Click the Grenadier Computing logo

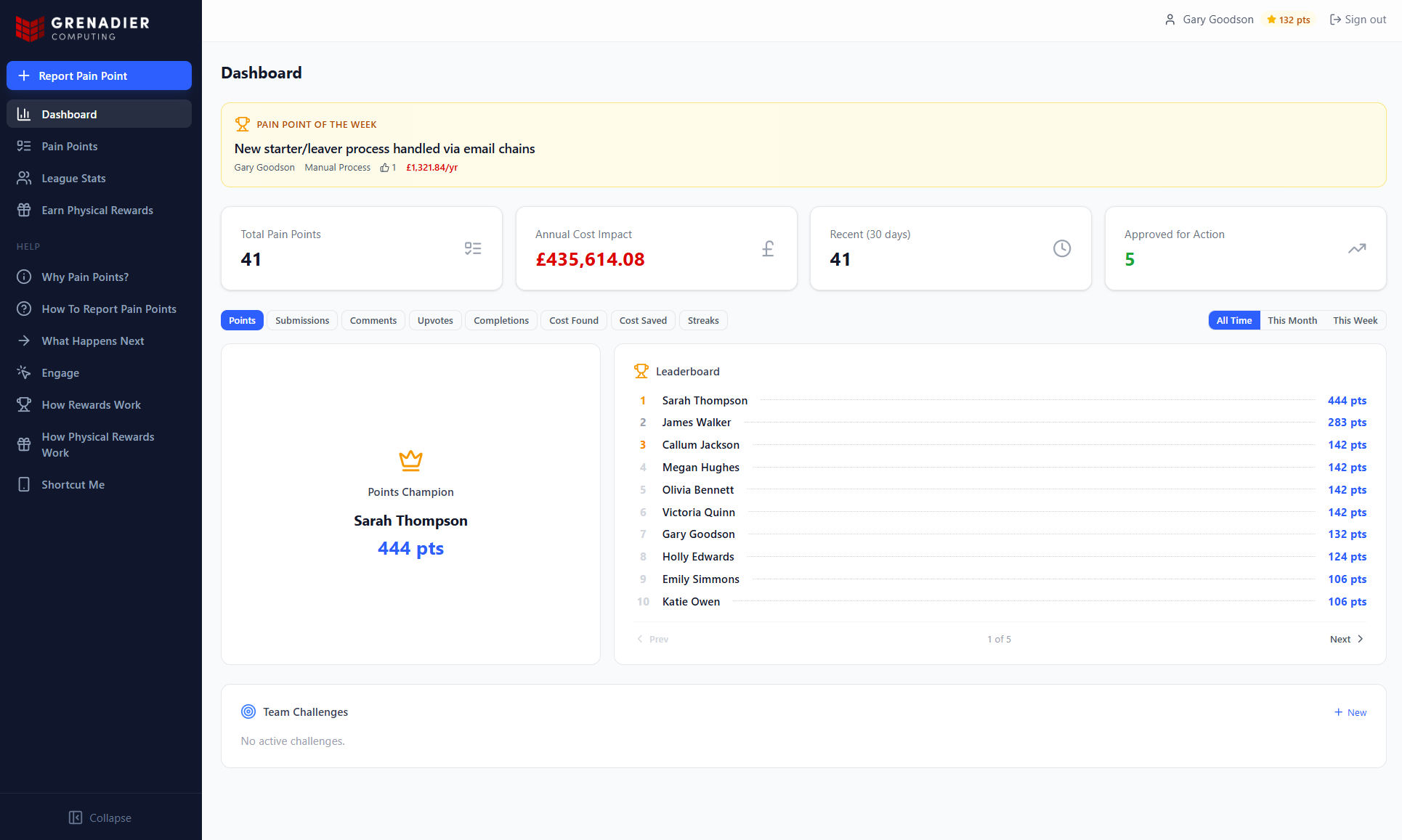[81, 28]
